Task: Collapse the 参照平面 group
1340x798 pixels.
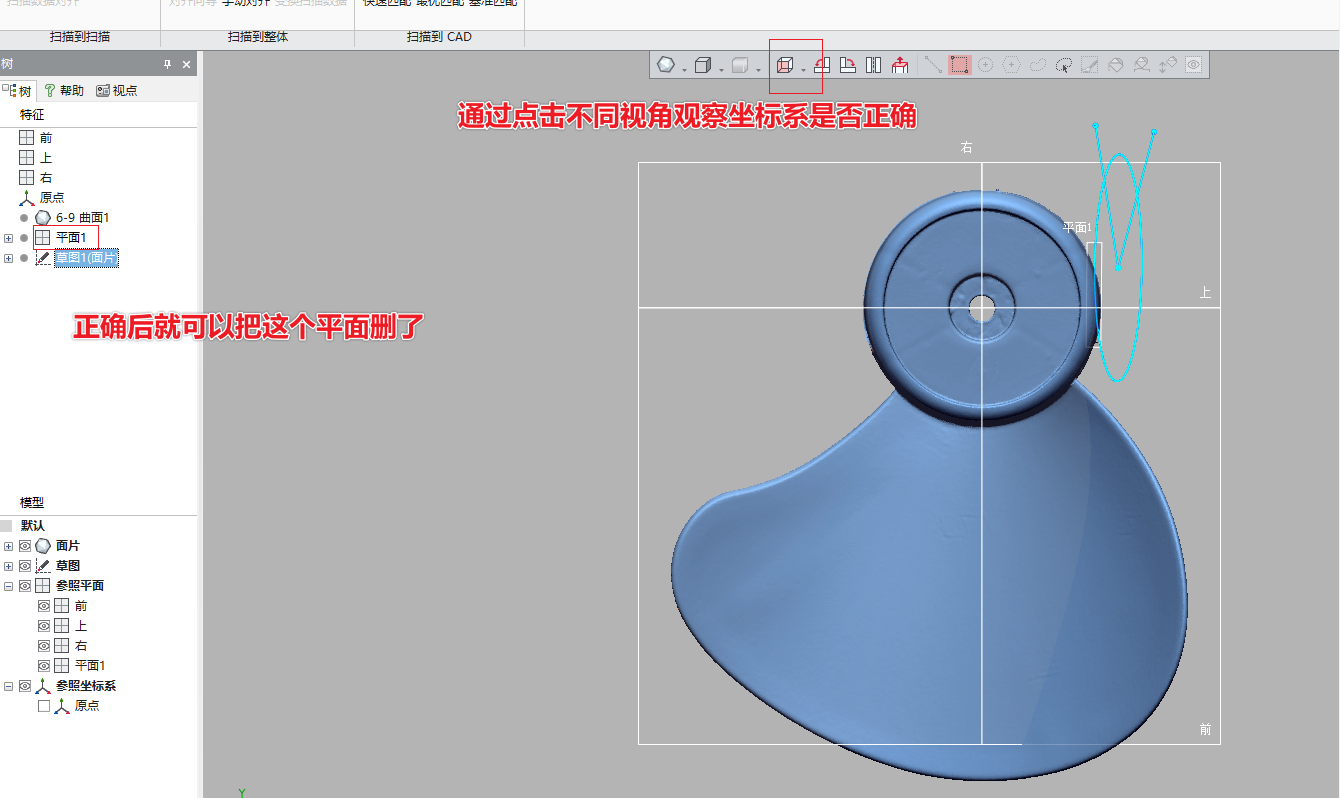Action: coord(8,584)
